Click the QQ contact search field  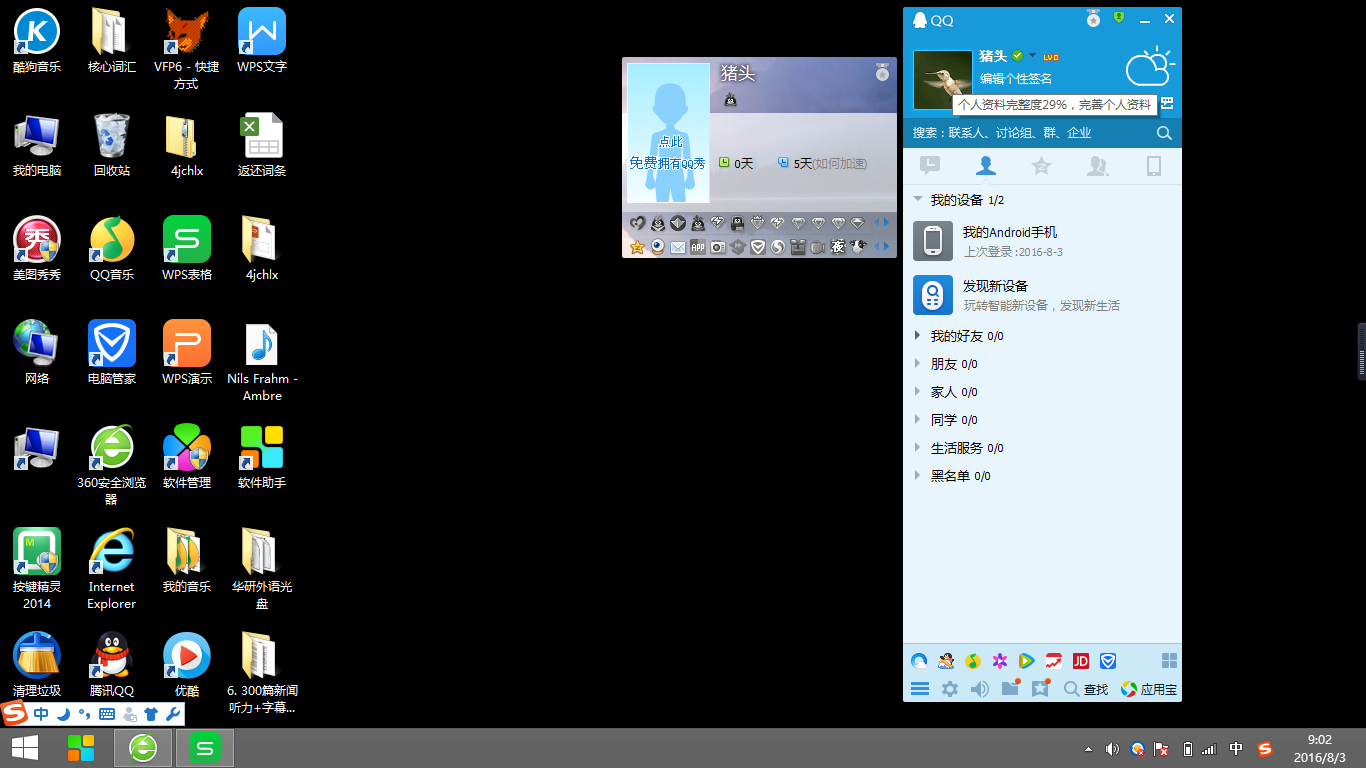coord(1030,133)
